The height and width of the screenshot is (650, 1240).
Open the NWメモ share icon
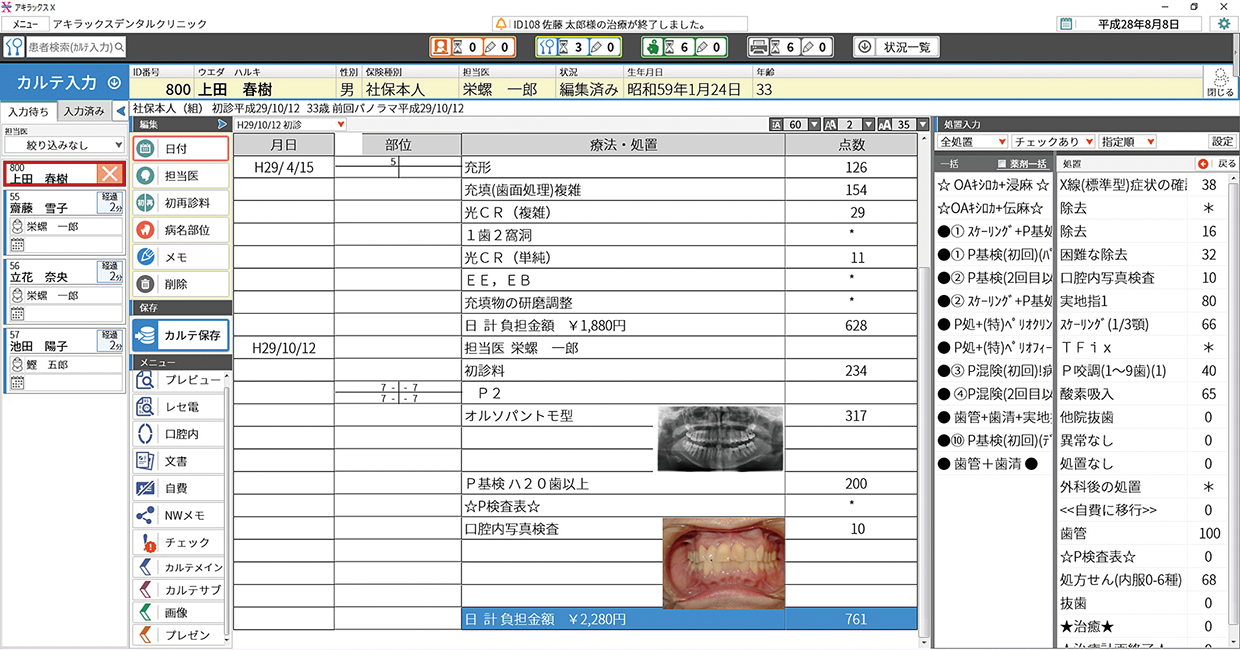point(146,515)
